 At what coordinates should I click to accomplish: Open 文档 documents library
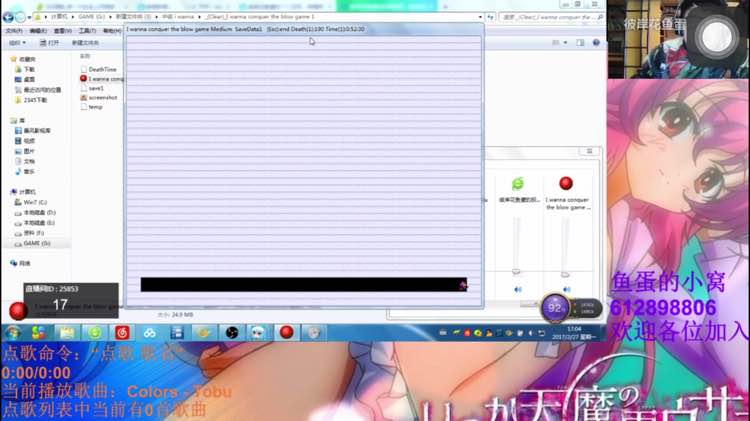(x=24, y=161)
